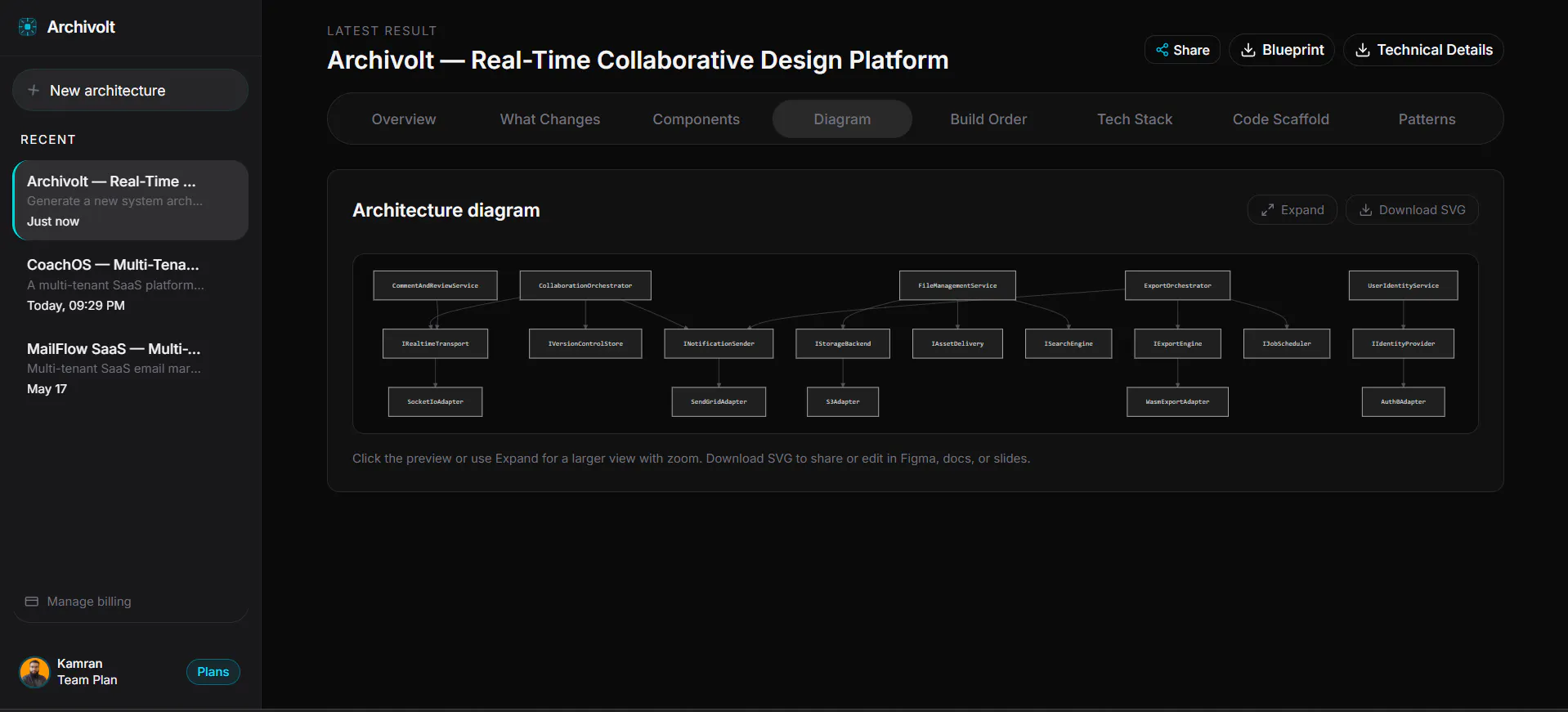Viewport: 1568px width, 712px height.
Task: Click the helper text below the diagram preview
Action: tap(691, 459)
